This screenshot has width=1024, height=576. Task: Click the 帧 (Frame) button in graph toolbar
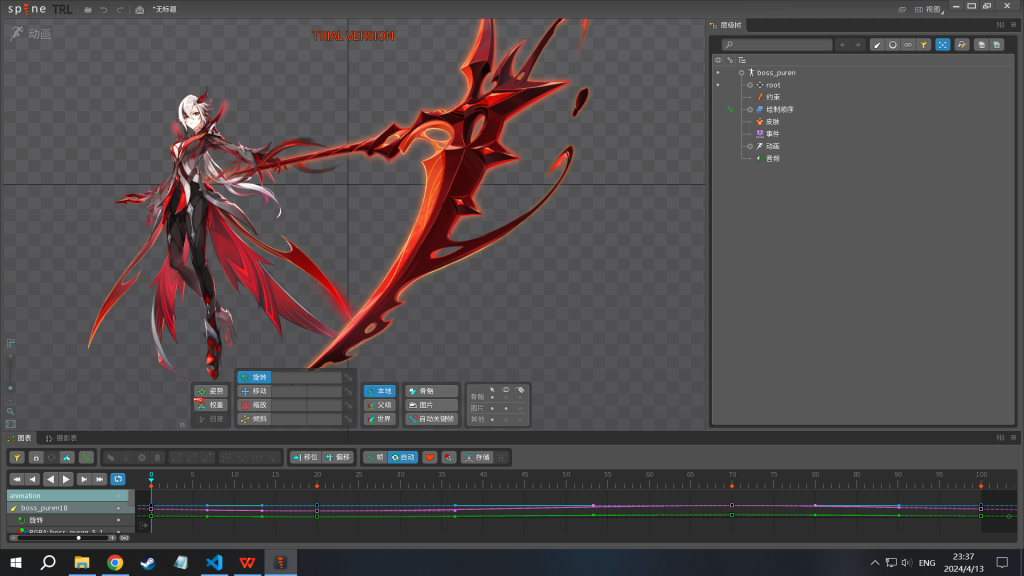point(375,458)
